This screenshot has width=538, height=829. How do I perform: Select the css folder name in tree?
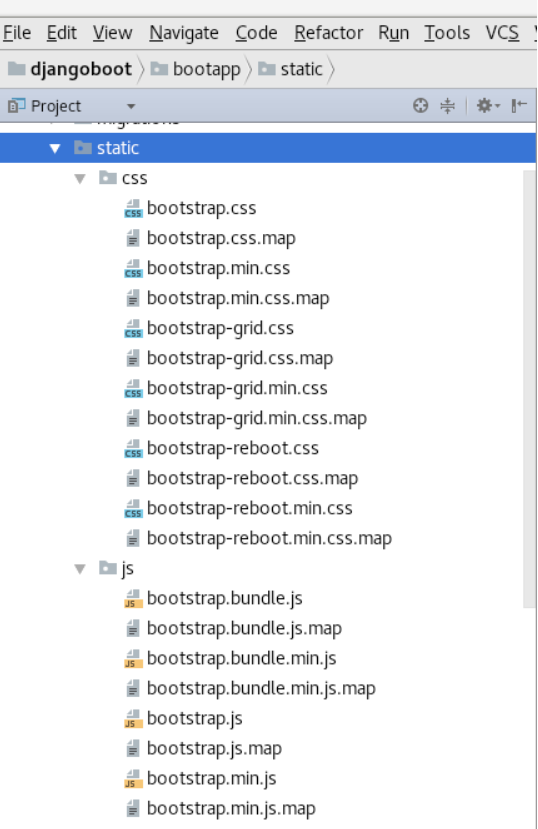pos(135,178)
